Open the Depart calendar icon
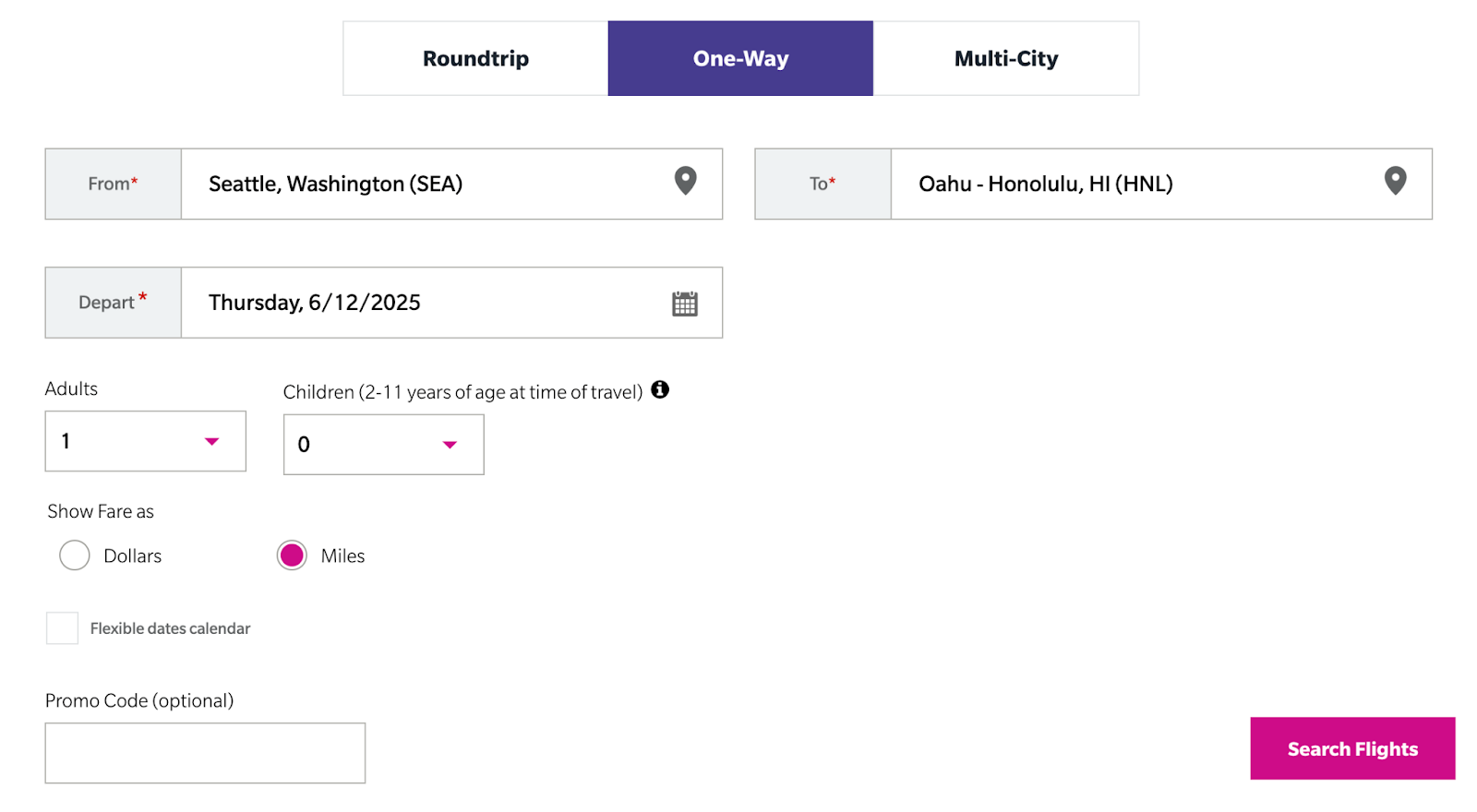The image size is (1477, 812). pyautogui.click(x=685, y=304)
